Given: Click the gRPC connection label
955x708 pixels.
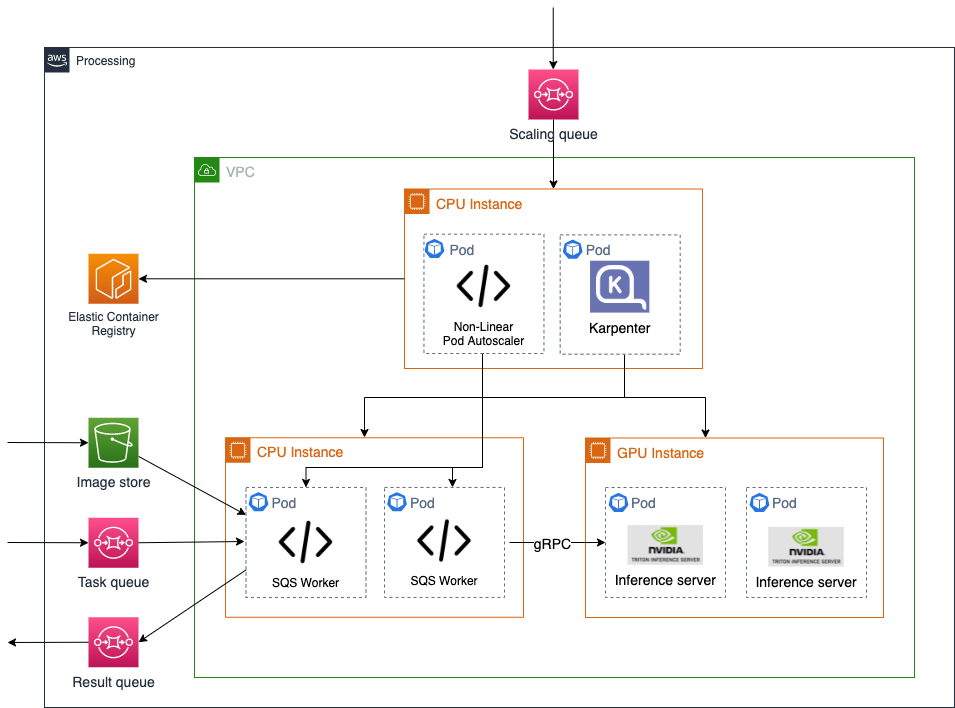Looking at the screenshot, I should [551, 544].
